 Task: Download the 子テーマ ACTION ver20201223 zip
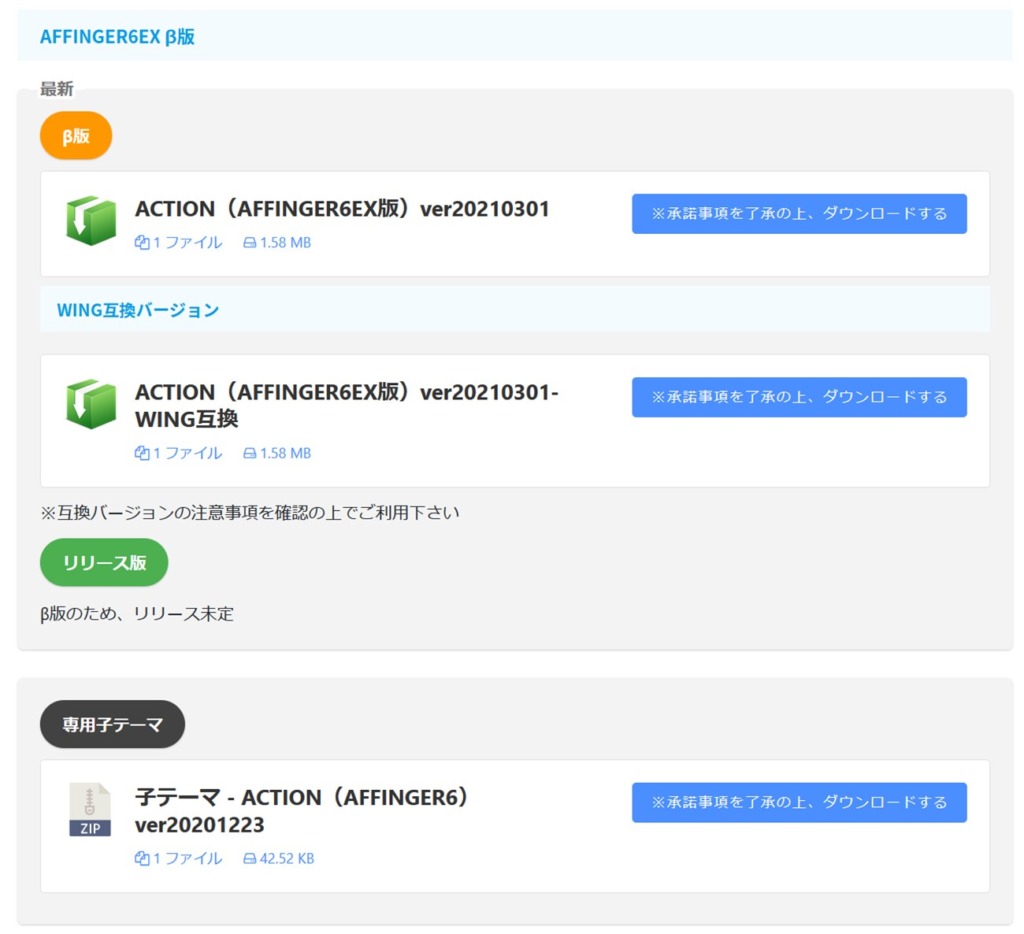799,803
